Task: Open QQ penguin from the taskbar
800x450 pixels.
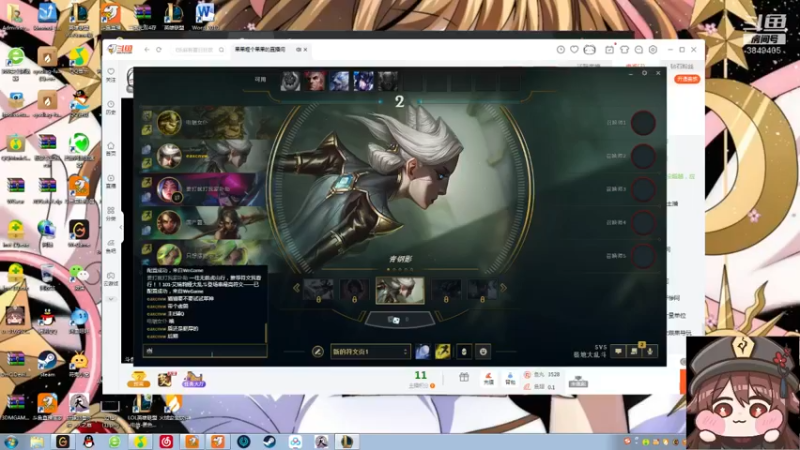Action: pos(89,441)
